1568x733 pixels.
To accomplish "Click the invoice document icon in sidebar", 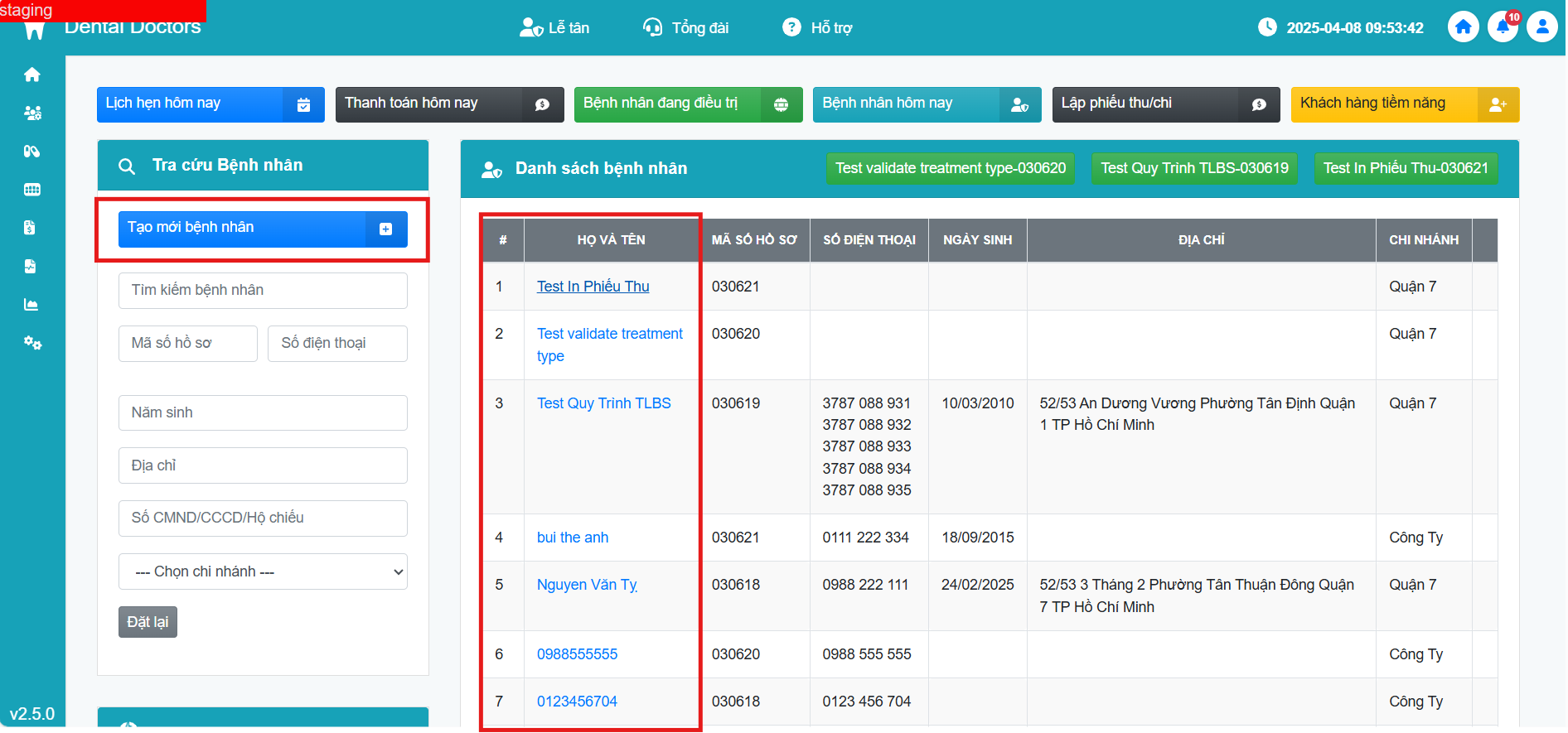I will pos(30,228).
